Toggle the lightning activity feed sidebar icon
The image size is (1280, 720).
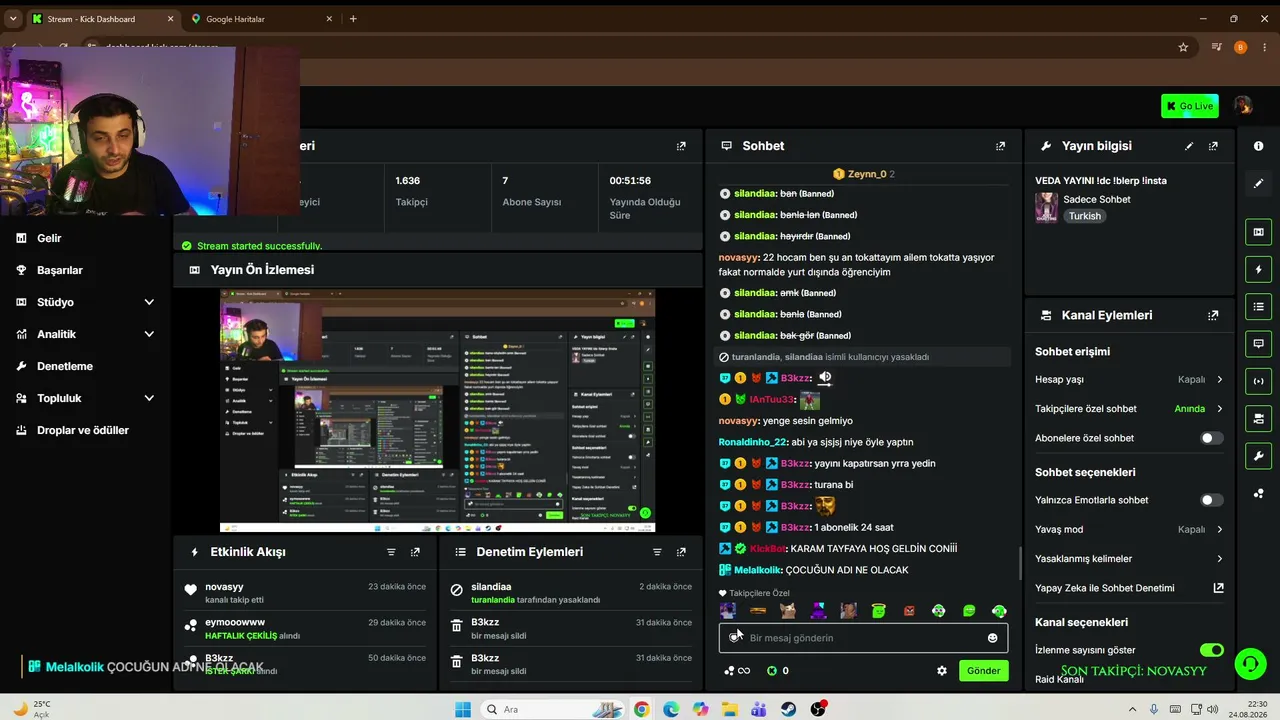pos(1259,269)
